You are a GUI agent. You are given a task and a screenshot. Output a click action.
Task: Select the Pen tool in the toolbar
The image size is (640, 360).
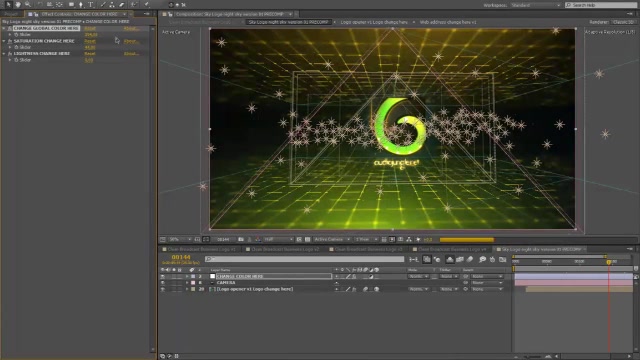pyautogui.click(x=81, y=4)
